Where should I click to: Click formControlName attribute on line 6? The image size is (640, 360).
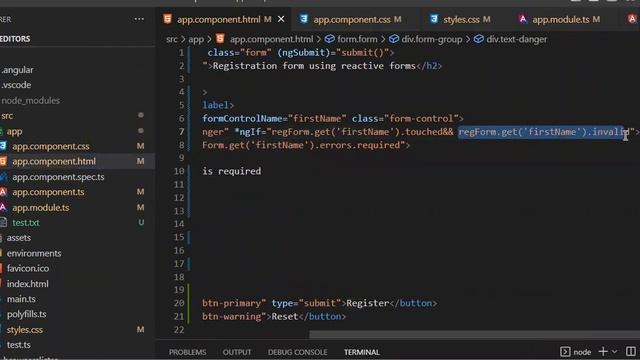coord(242,118)
